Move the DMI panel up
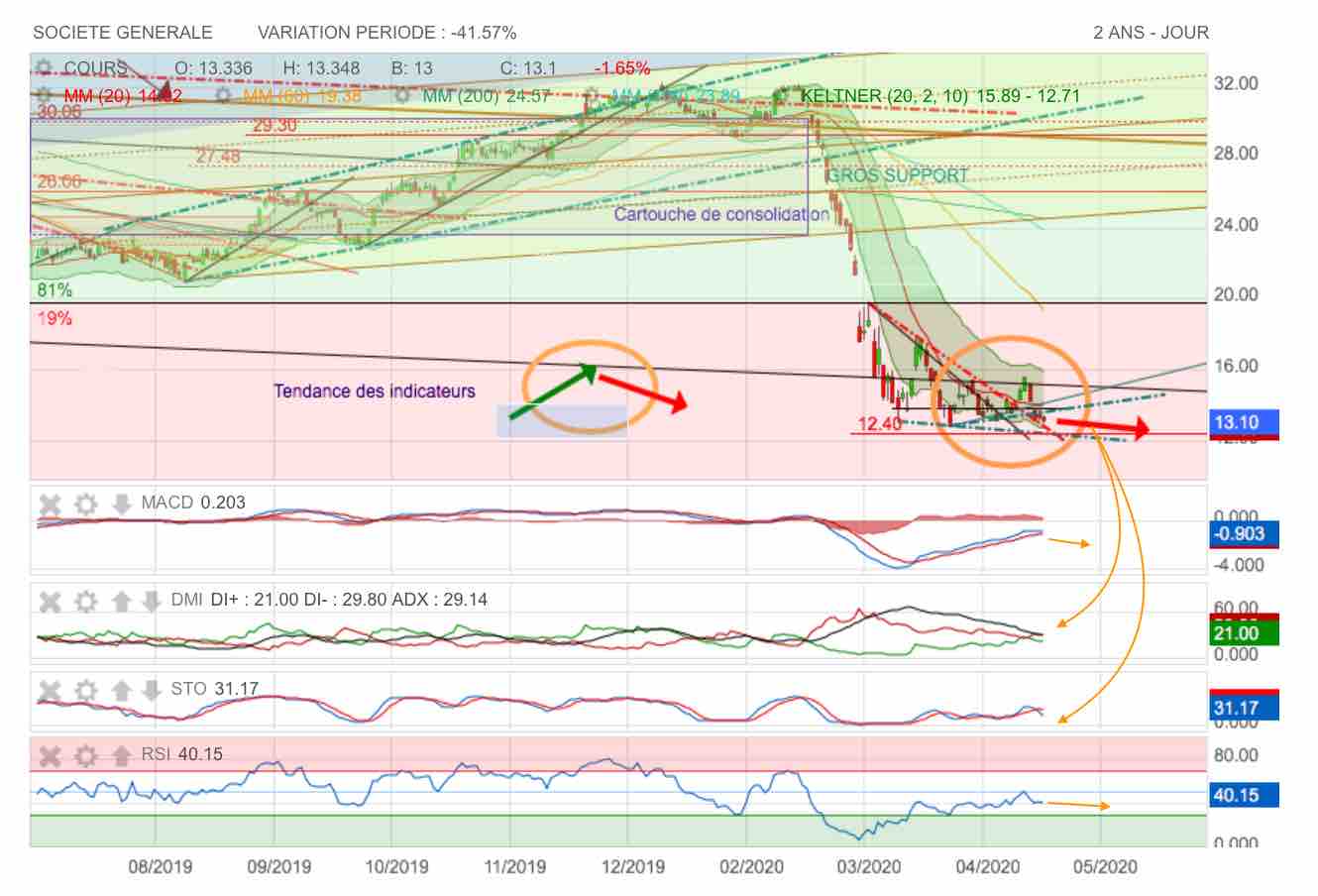This screenshot has height=896, width=1318. coord(122,602)
